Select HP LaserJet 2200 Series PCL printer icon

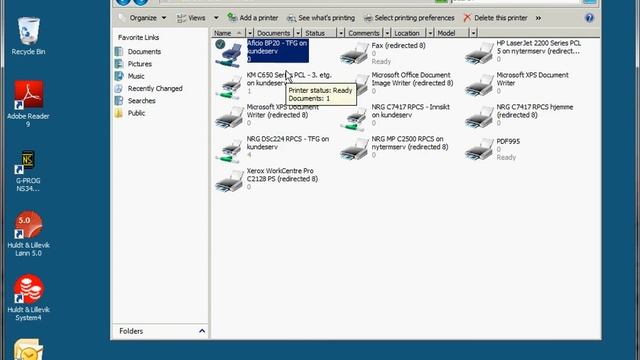click(x=479, y=53)
